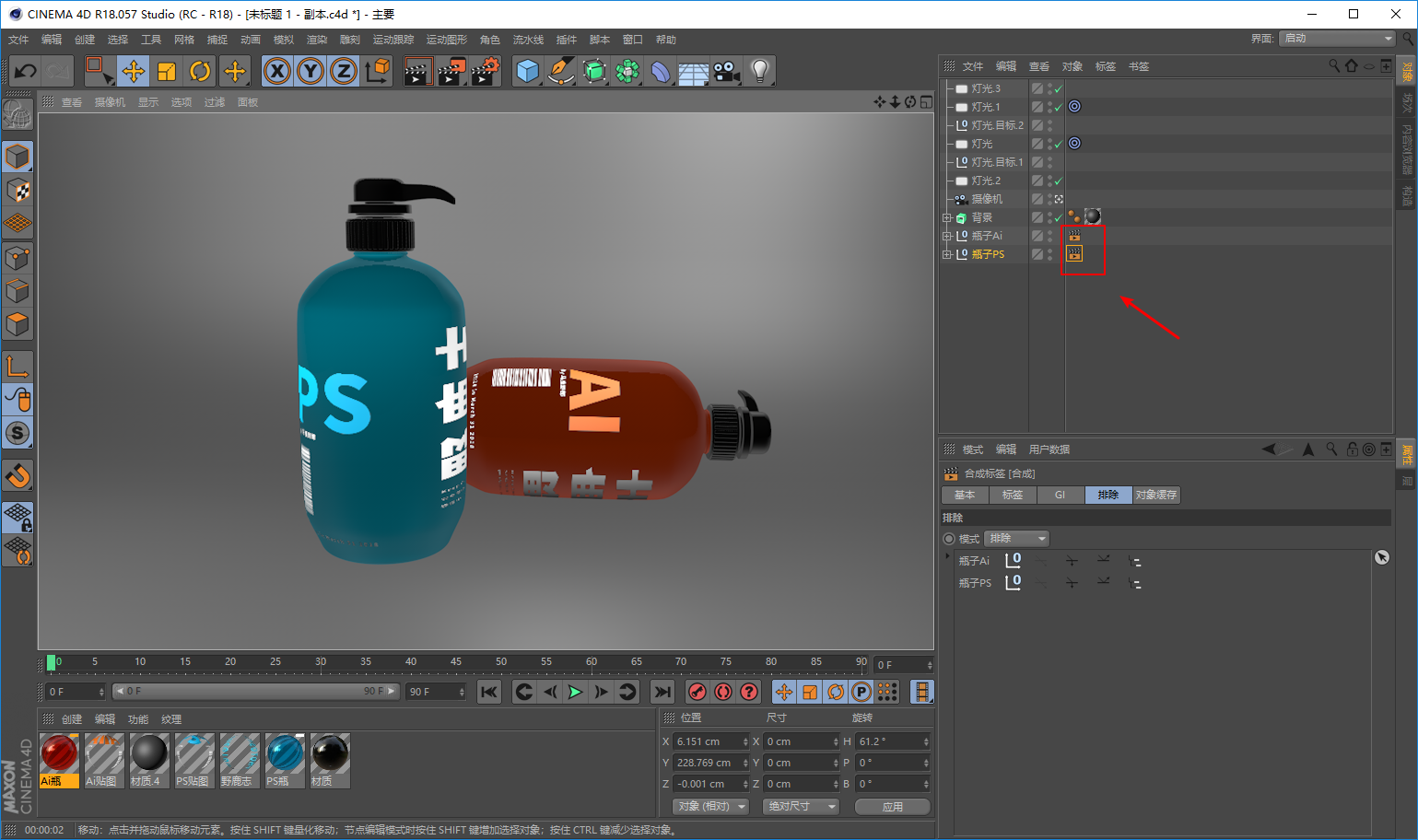Click the coordinate system toggle icon
The image size is (1418, 840).
tap(377, 71)
